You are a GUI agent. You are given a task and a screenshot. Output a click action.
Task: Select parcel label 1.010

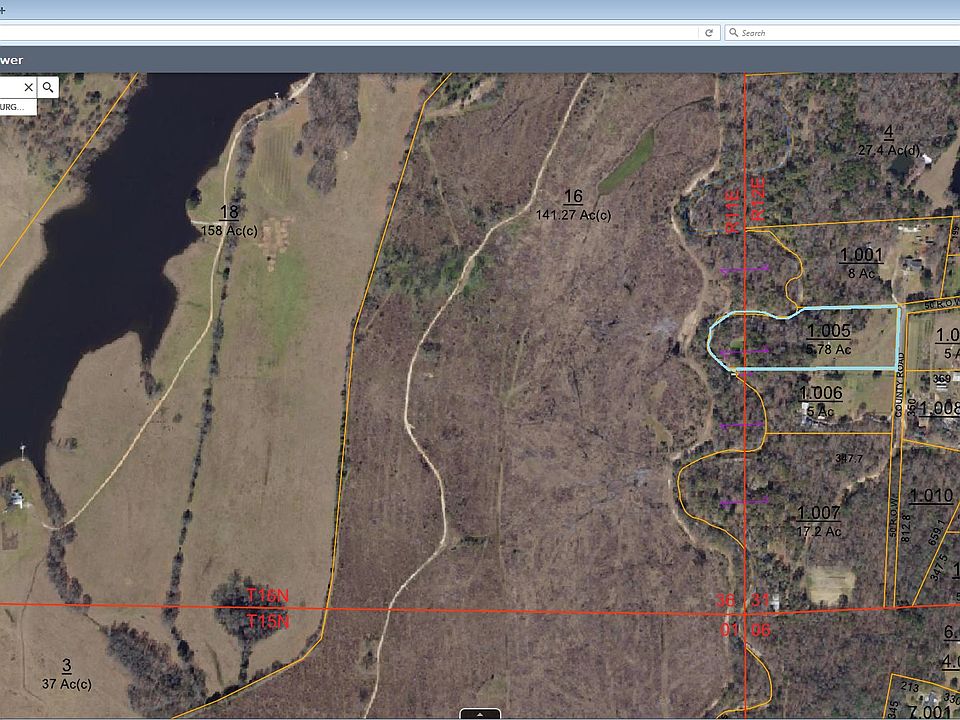pyautogui.click(x=931, y=496)
